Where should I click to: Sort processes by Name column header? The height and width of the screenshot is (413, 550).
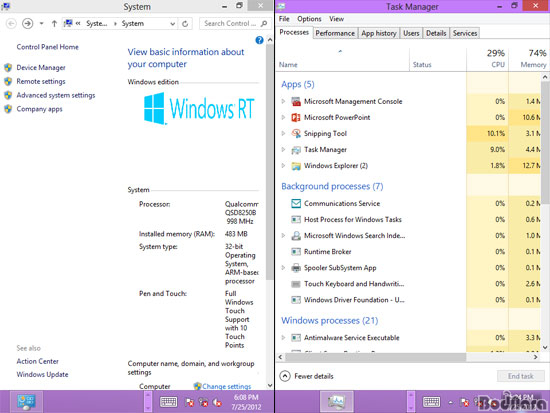[343, 59]
